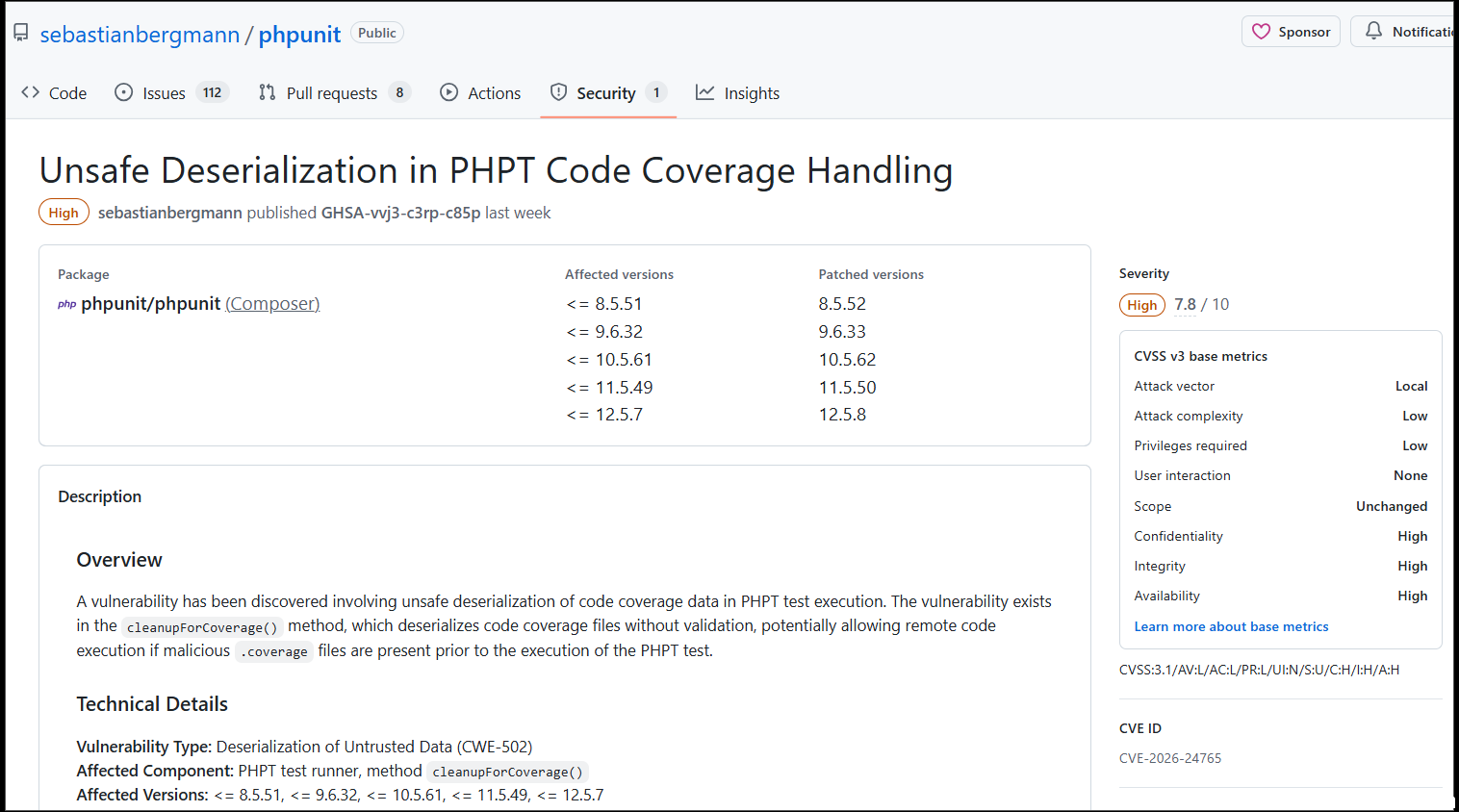Click Learn more about base metrics

(x=1231, y=626)
